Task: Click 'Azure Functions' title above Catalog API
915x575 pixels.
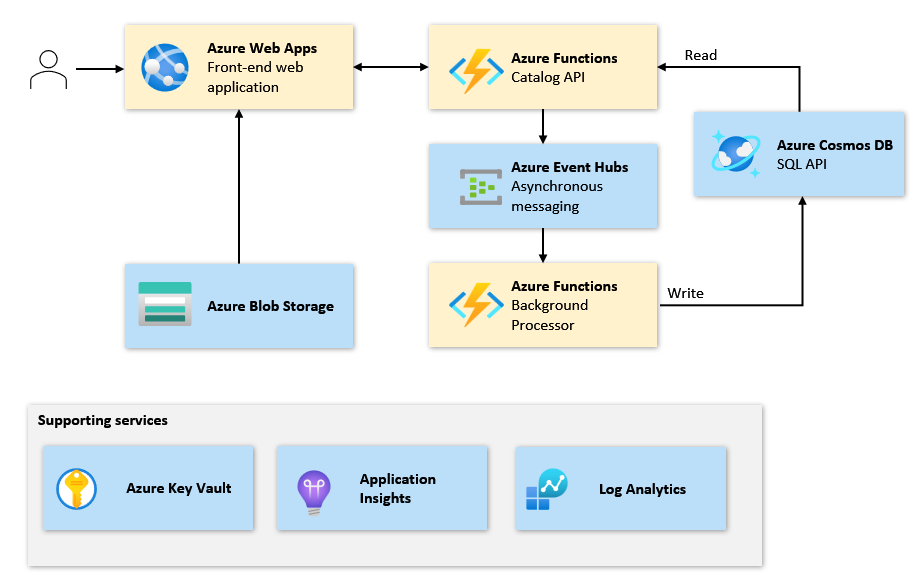Action: coord(564,58)
